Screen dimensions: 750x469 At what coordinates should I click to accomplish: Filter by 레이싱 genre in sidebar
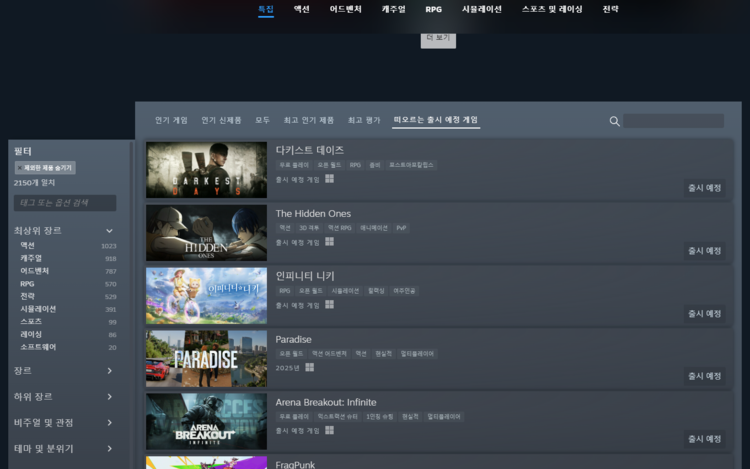click(x=31, y=334)
